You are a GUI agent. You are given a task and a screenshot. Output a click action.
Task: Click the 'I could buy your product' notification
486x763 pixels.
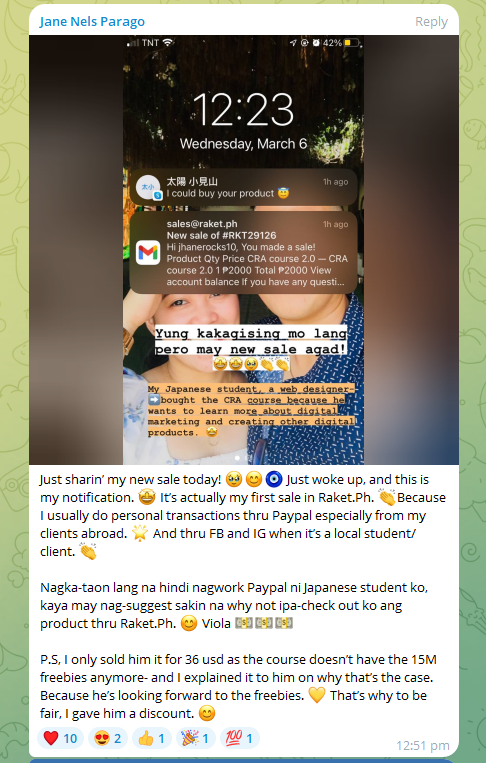coord(243,187)
